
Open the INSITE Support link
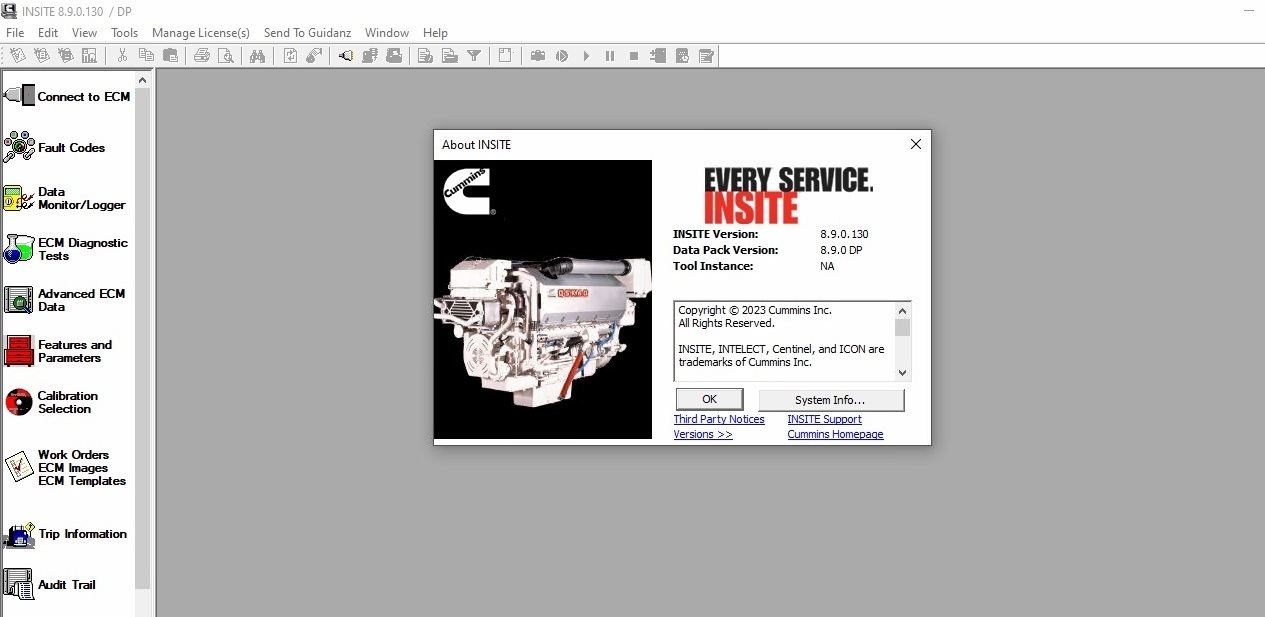[824, 419]
